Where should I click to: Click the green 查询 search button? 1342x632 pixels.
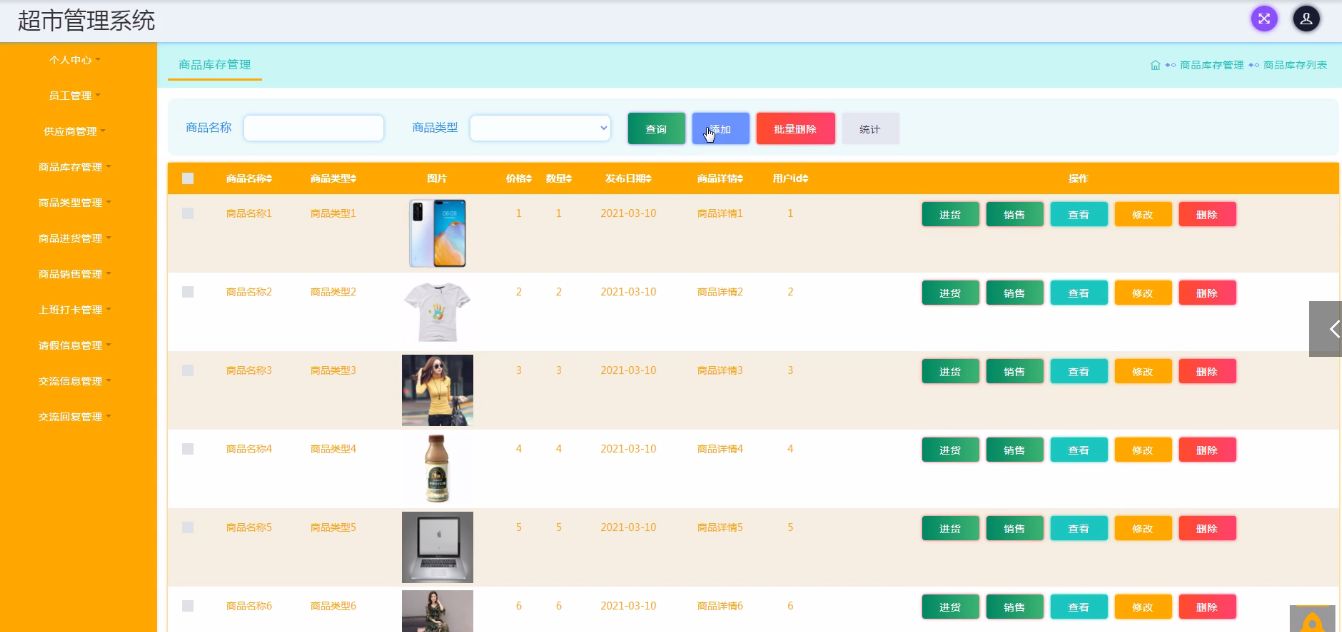click(x=656, y=129)
